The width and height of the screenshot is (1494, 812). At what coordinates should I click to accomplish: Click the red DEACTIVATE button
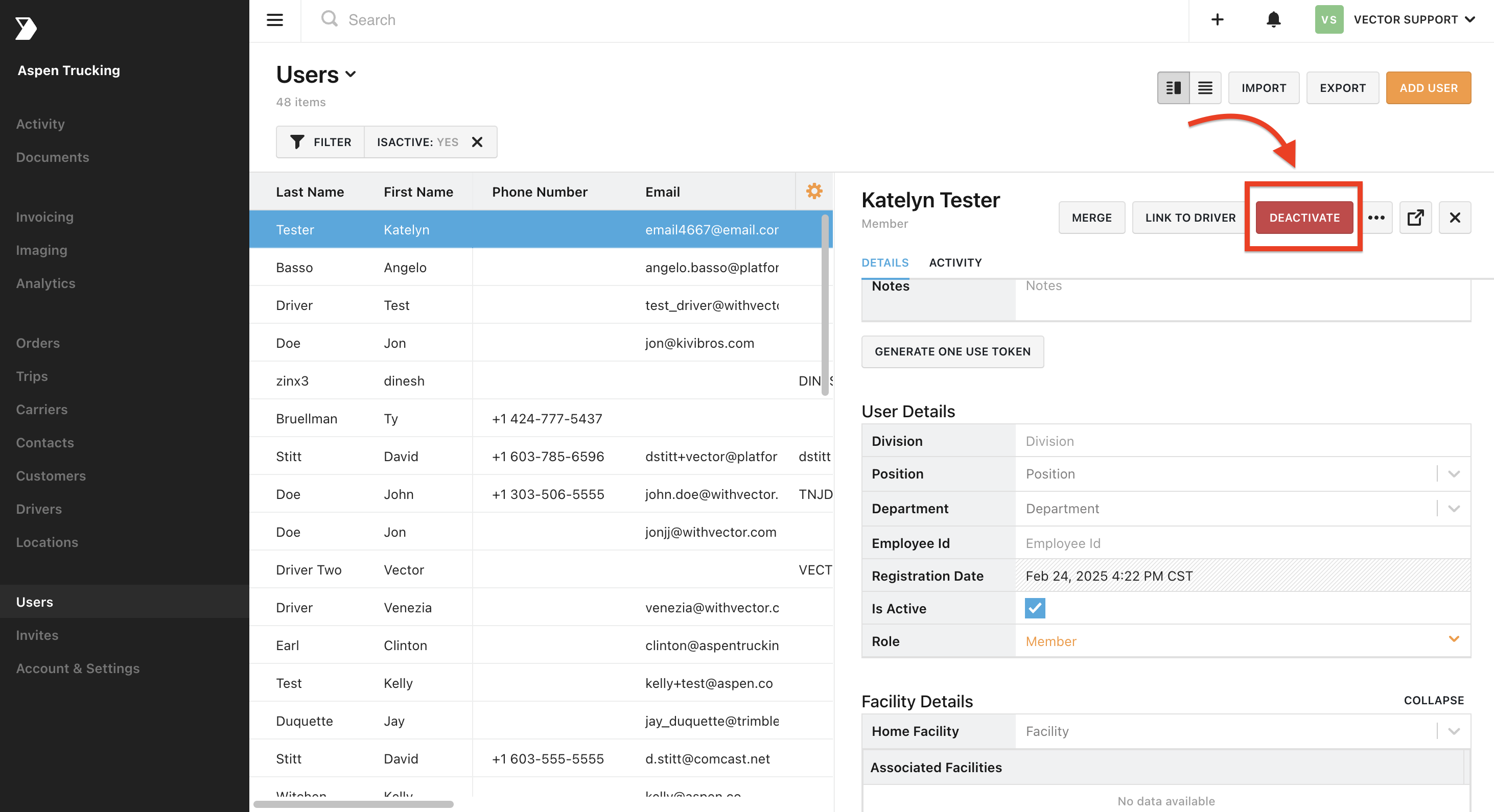[1304, 218]
